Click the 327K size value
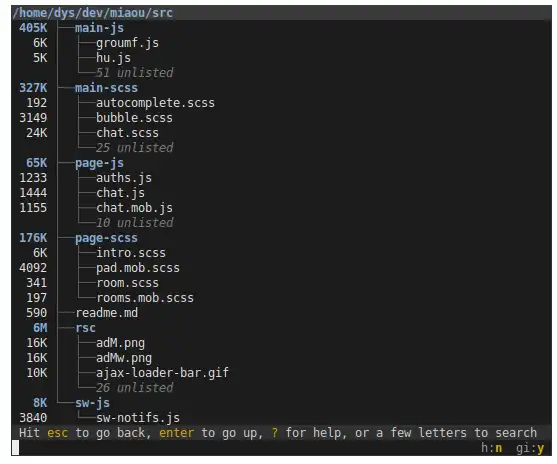 coord(33,88)
